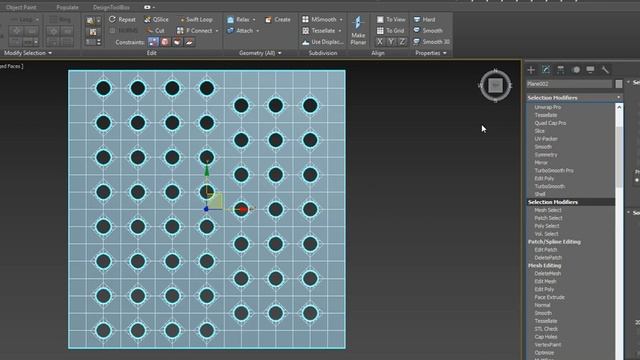Select the Cut tool in ribbon
Image resolution: width=640 pixels, height=360 pixels.
[156, 31]
